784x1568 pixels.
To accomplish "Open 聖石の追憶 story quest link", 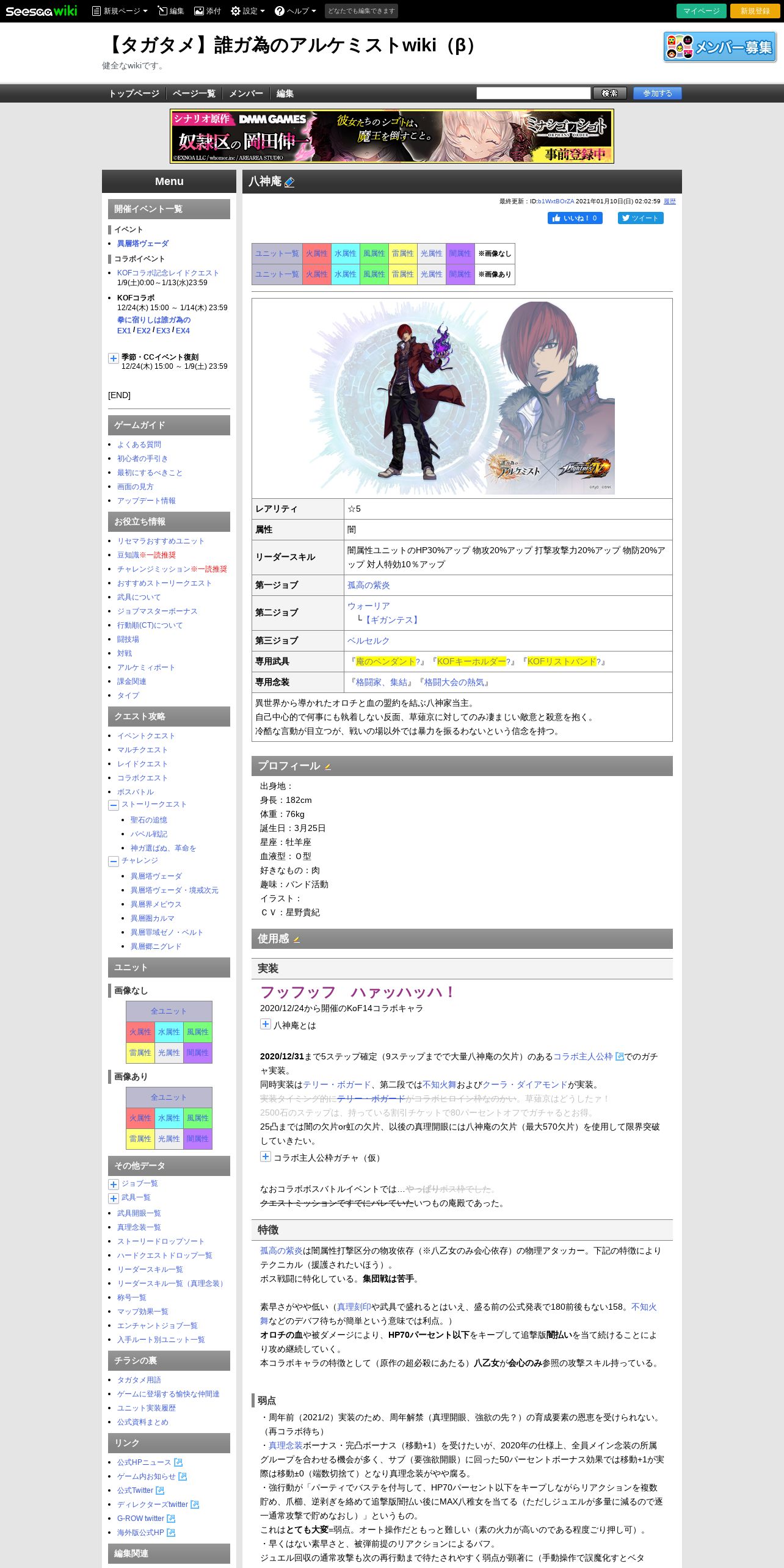I will tap(148, 820).
